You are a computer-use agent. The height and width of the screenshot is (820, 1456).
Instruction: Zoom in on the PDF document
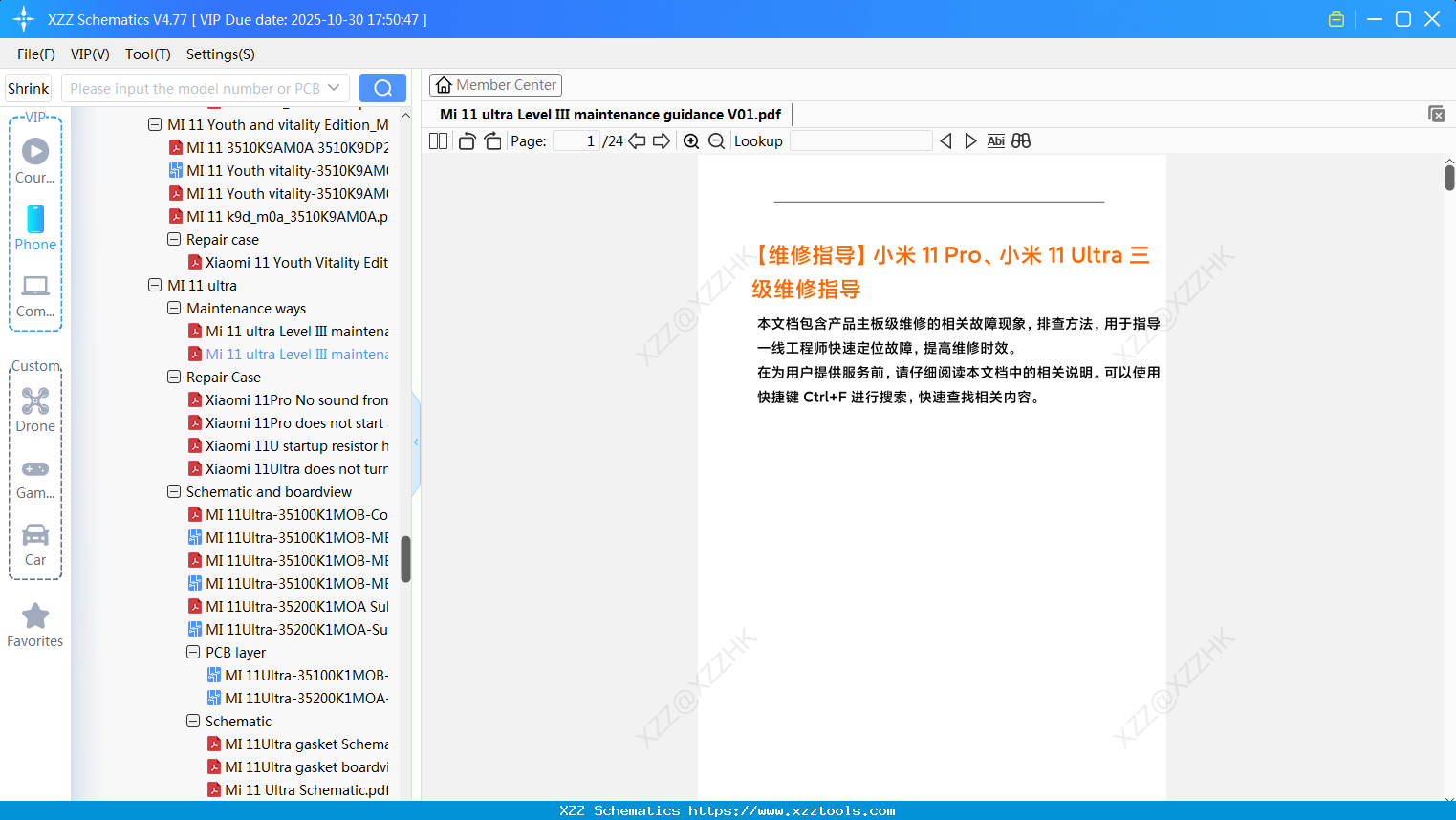(690, 140)
